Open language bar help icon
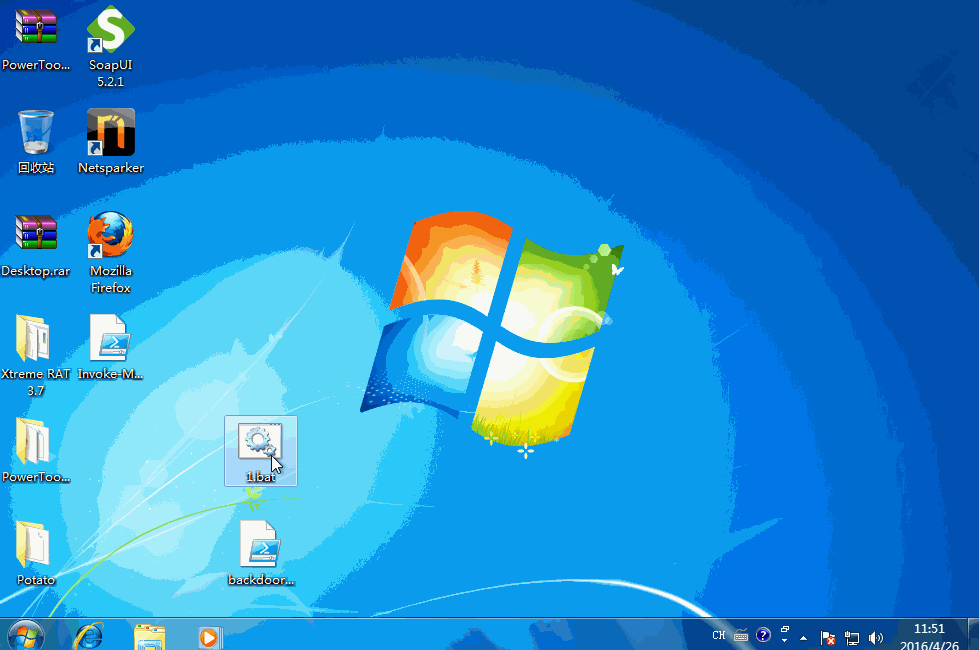Image resolution: width=979 pixels, height=650 pixels. tap(763, 636)
